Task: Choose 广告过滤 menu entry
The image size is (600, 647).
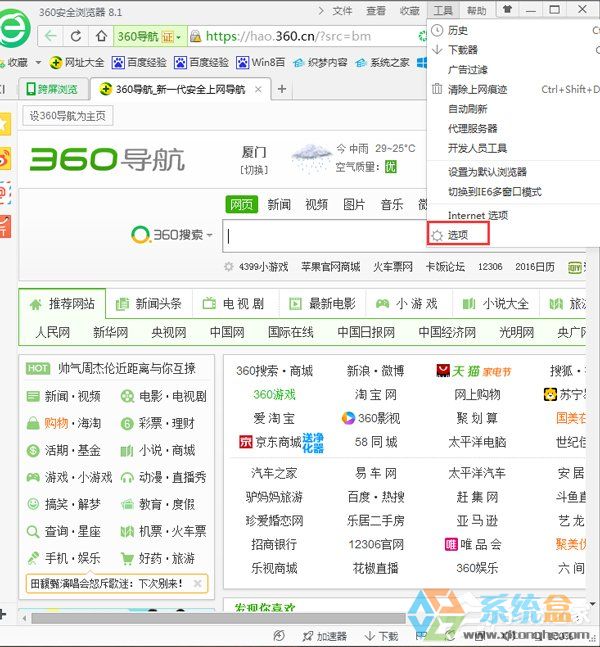Action: pyautogui.click(x=514, y=70)
